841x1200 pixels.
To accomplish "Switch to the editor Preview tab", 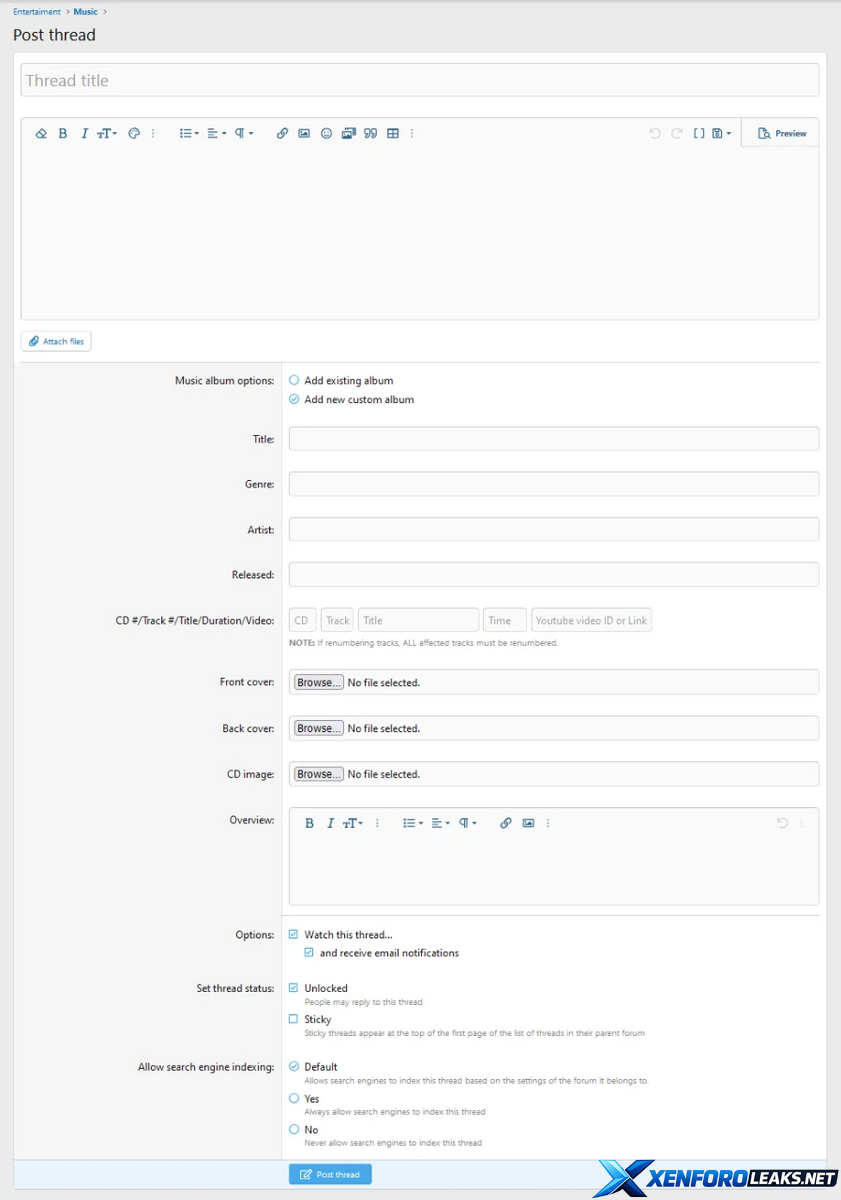I will [781, 133].
